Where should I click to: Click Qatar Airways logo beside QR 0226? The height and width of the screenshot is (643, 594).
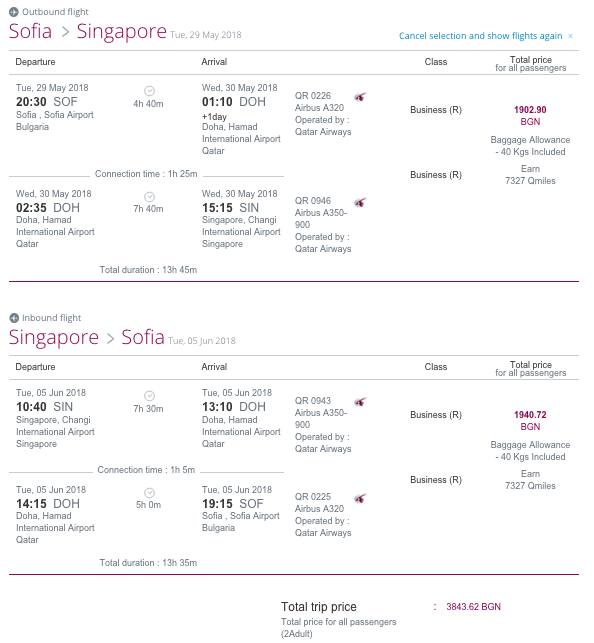tap(360, 97)
